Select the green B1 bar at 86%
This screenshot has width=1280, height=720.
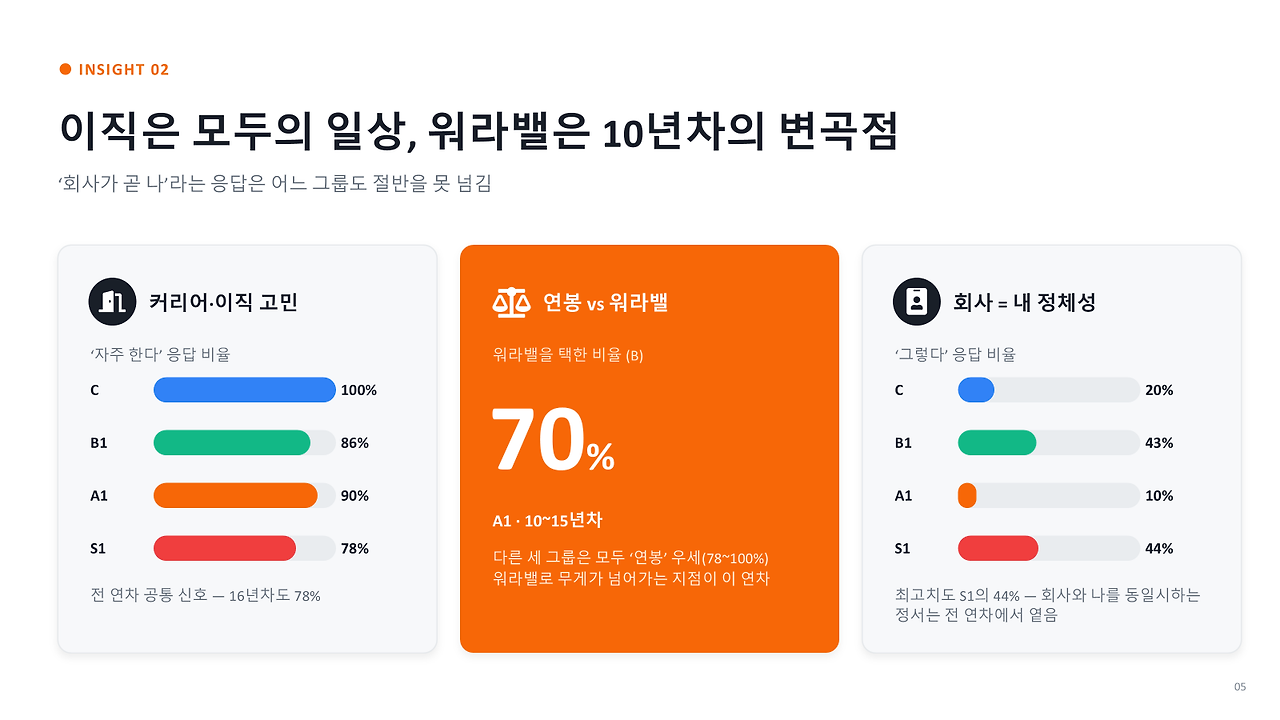click(232, 443)
